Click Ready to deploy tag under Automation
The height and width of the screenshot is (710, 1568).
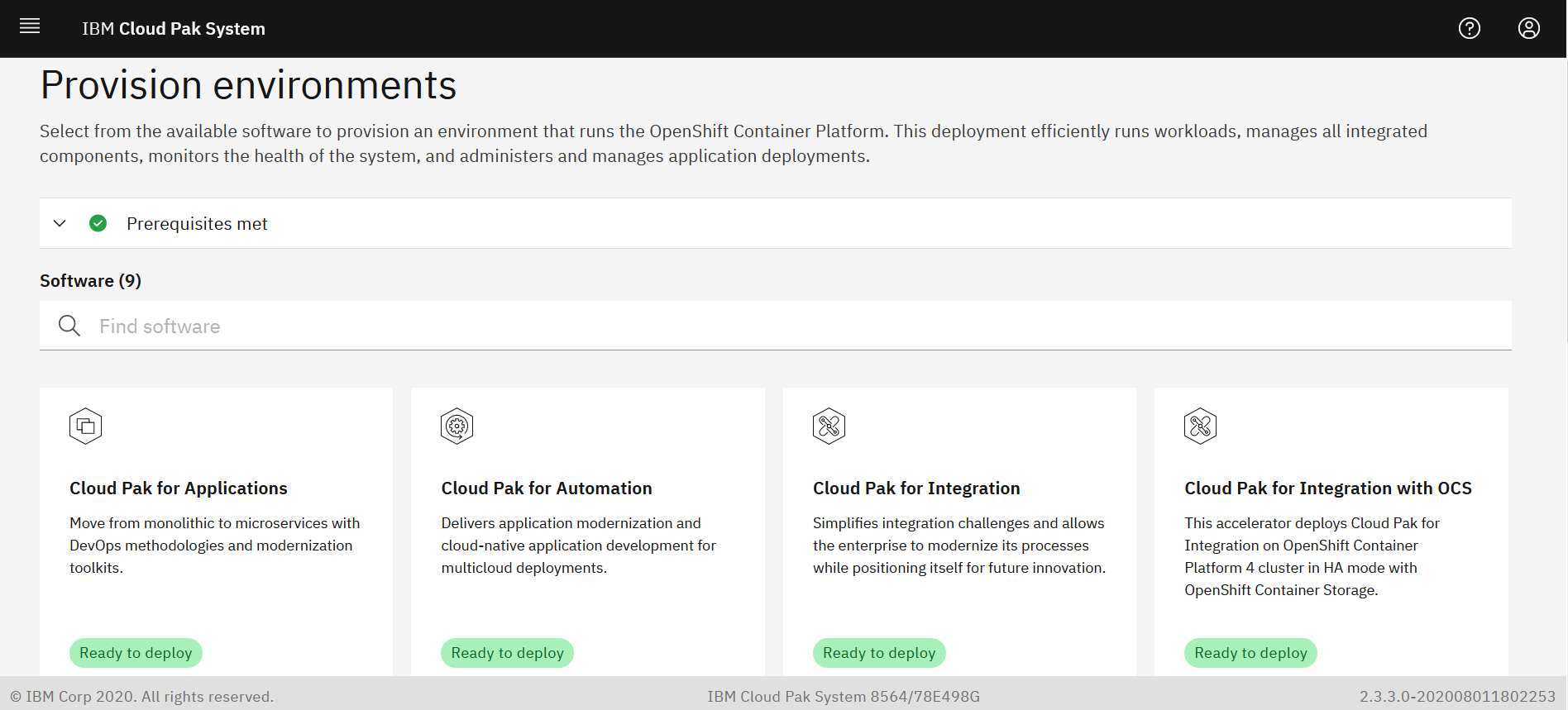pyautogui.click(x=507, y=653)
